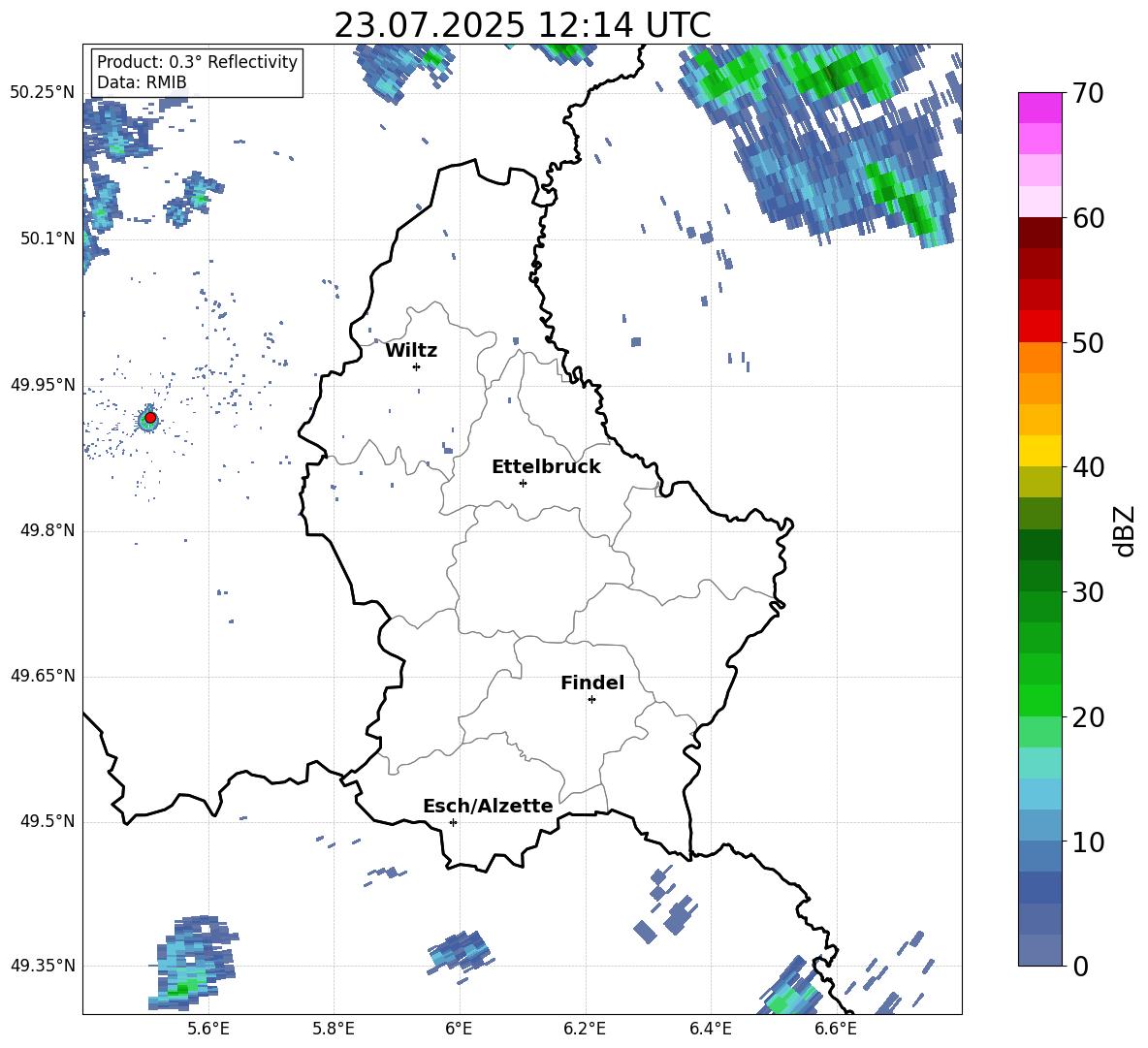The height and width of the screenshot is (1048, 1148).
Task: Click the bright red colorbar segment just above 50 dBZ
Action: click(x=1039, y=327)
